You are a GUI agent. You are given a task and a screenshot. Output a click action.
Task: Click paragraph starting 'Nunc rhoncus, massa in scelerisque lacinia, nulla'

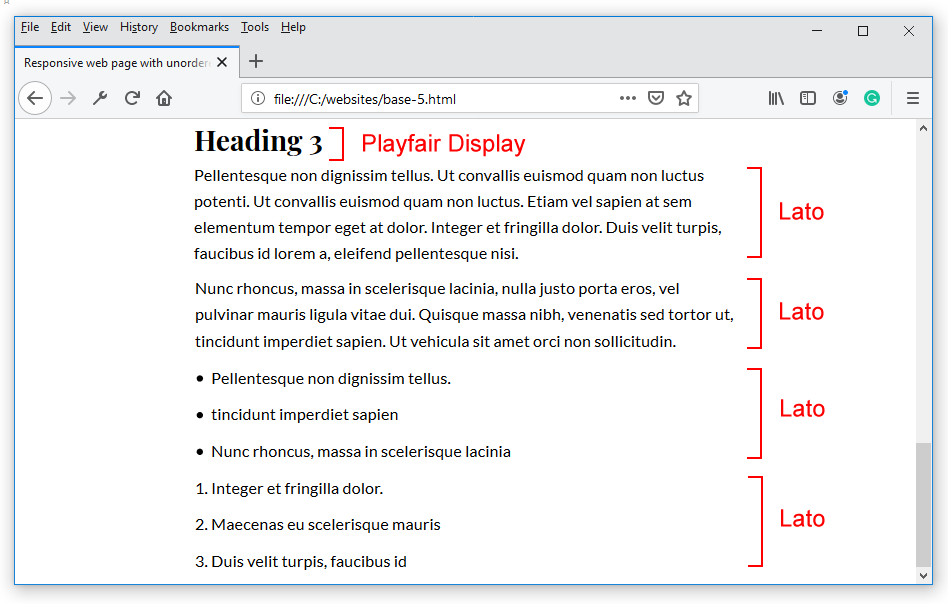464,315
